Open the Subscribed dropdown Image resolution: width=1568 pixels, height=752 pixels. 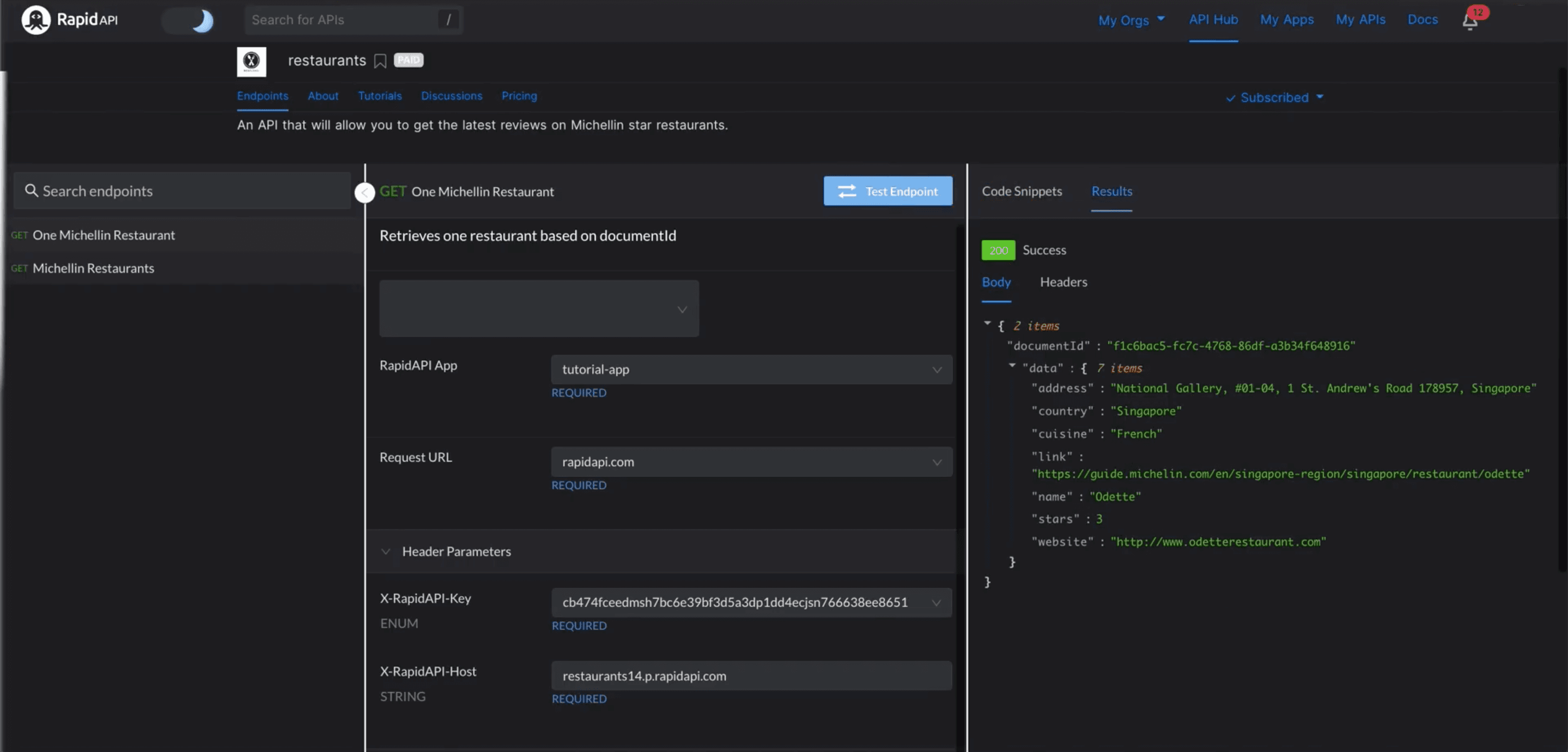(x=1274, y=98)
